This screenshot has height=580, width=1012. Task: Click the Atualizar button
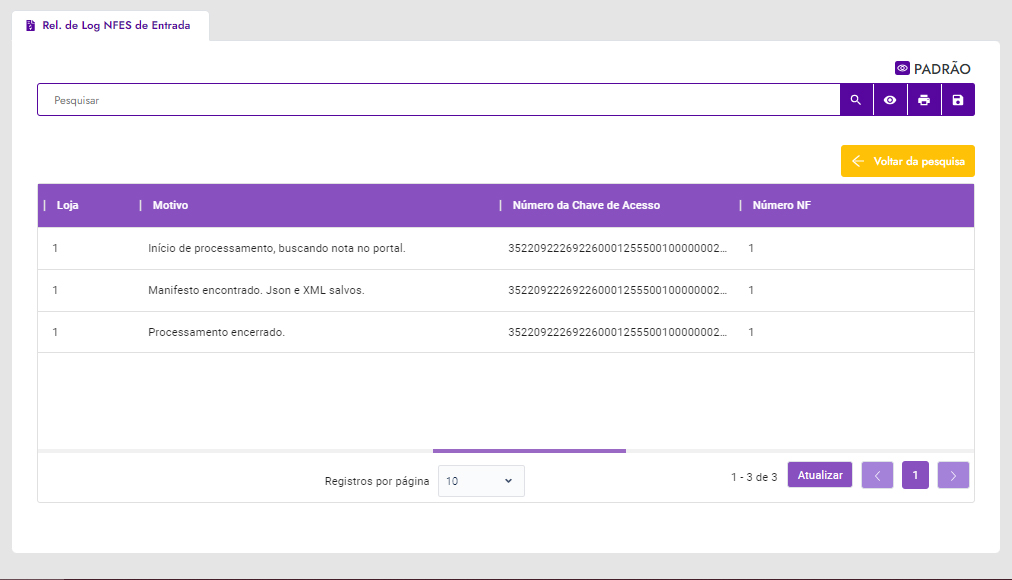pos(820,475)
